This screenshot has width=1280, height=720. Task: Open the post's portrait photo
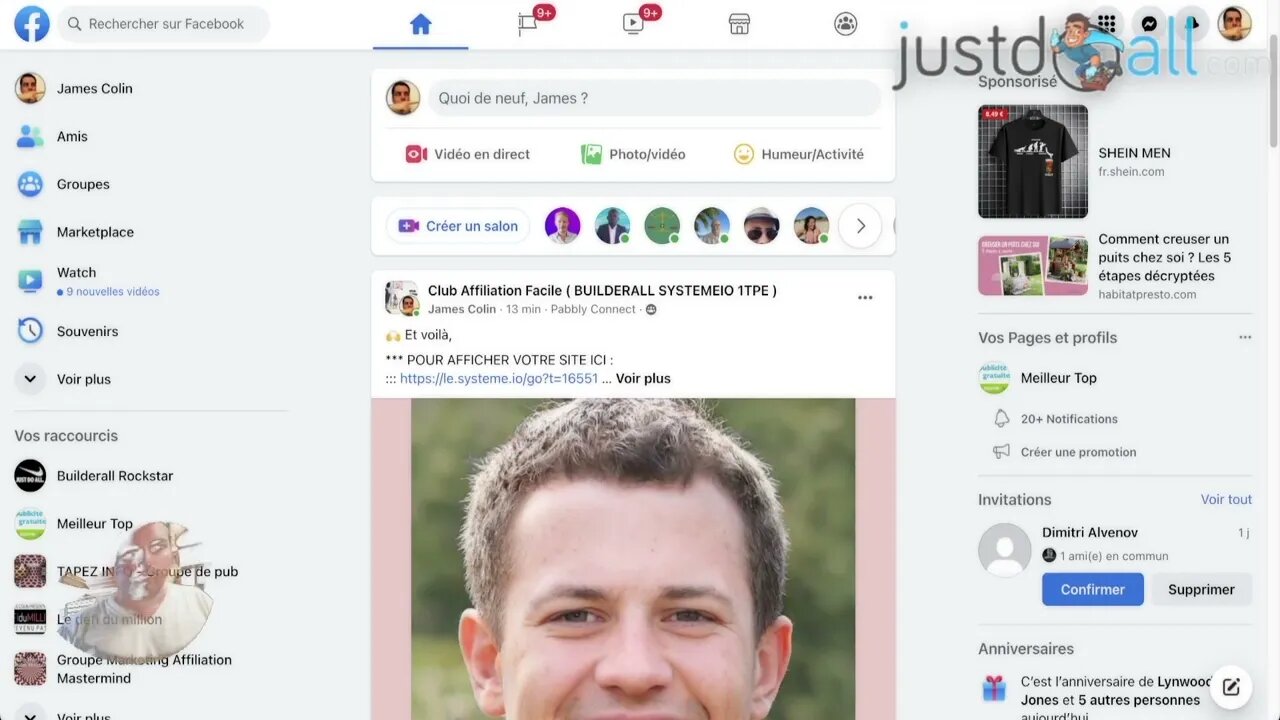point(633,559)
